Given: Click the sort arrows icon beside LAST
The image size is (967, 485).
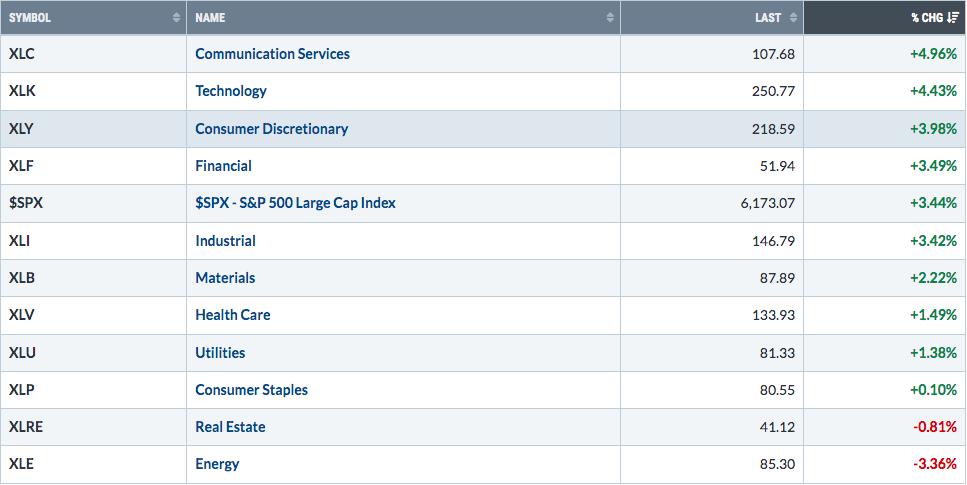Looking at the screenshot, I should [x=794, y=18].
